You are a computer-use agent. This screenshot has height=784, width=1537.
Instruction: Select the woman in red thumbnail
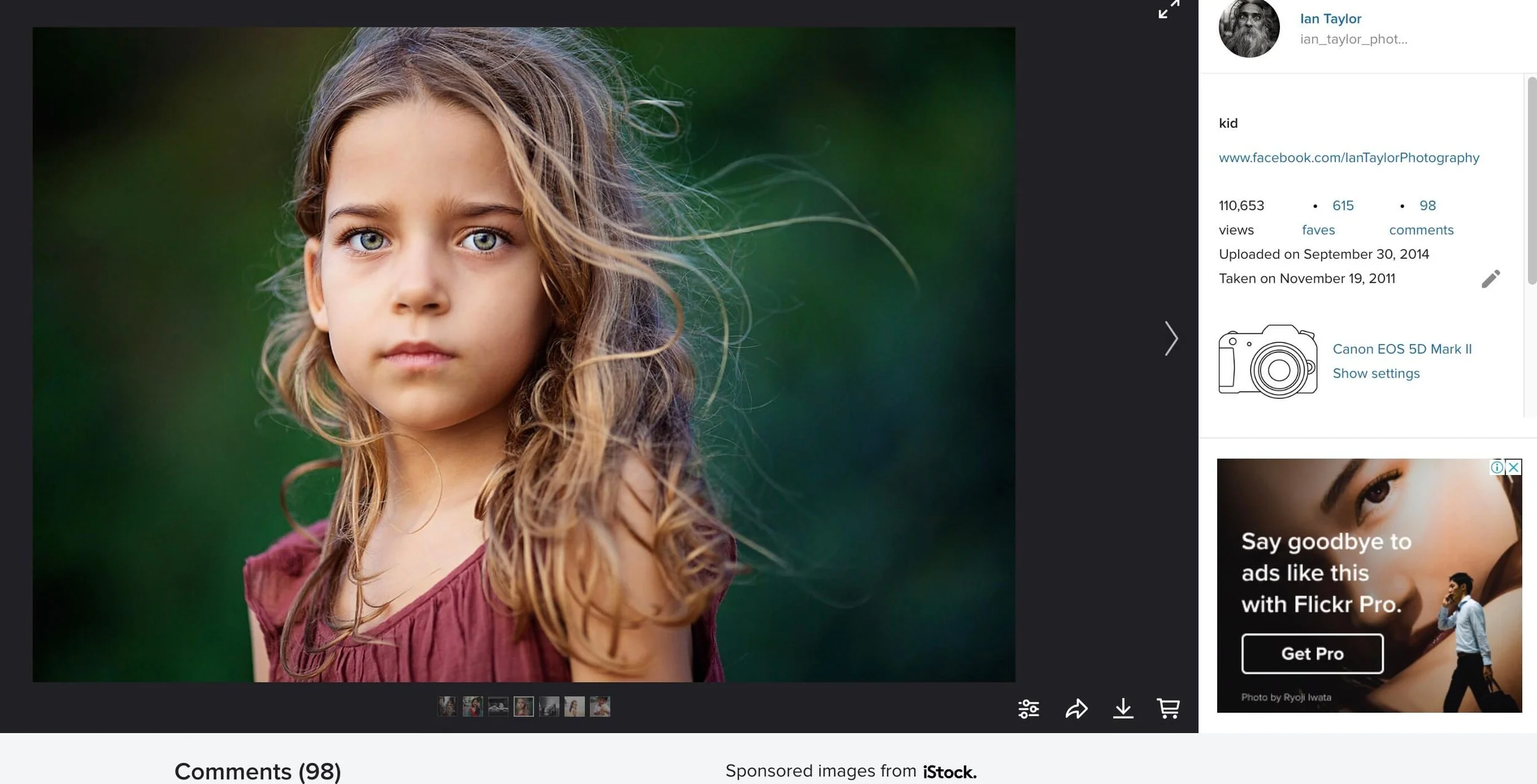(472, 707)
